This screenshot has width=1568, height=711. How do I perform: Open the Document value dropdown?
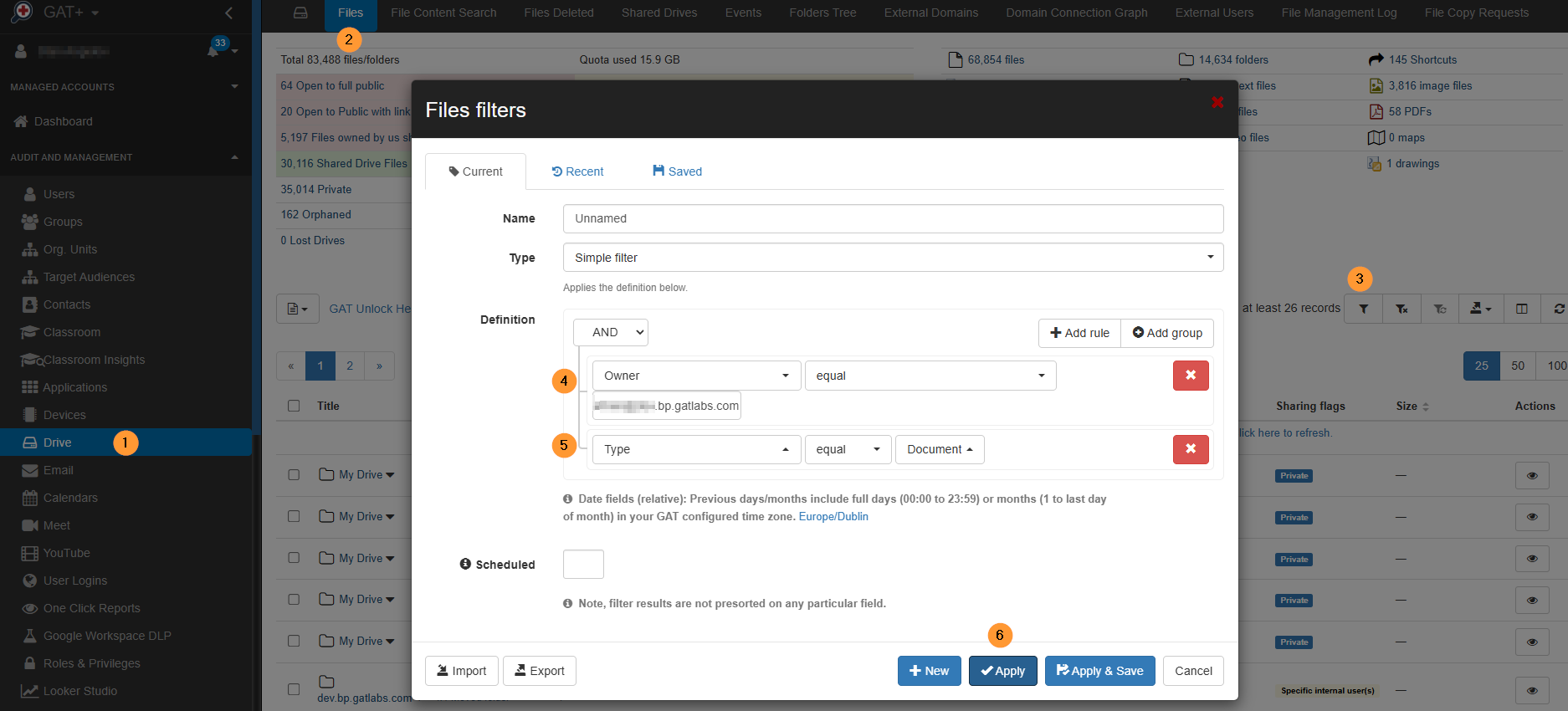tap(939, 449)
